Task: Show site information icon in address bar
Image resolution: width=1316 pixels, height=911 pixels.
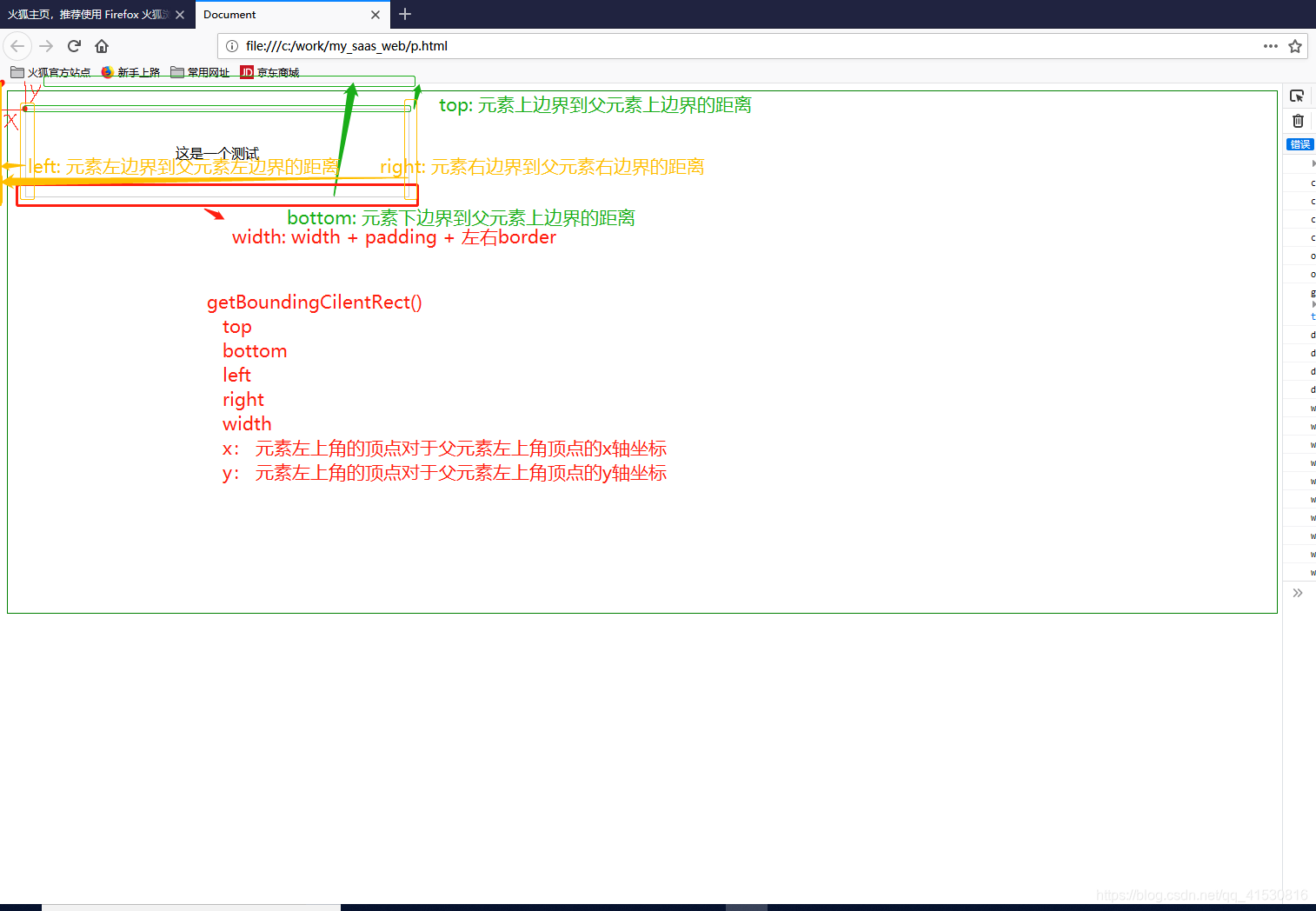Action: 232,46
